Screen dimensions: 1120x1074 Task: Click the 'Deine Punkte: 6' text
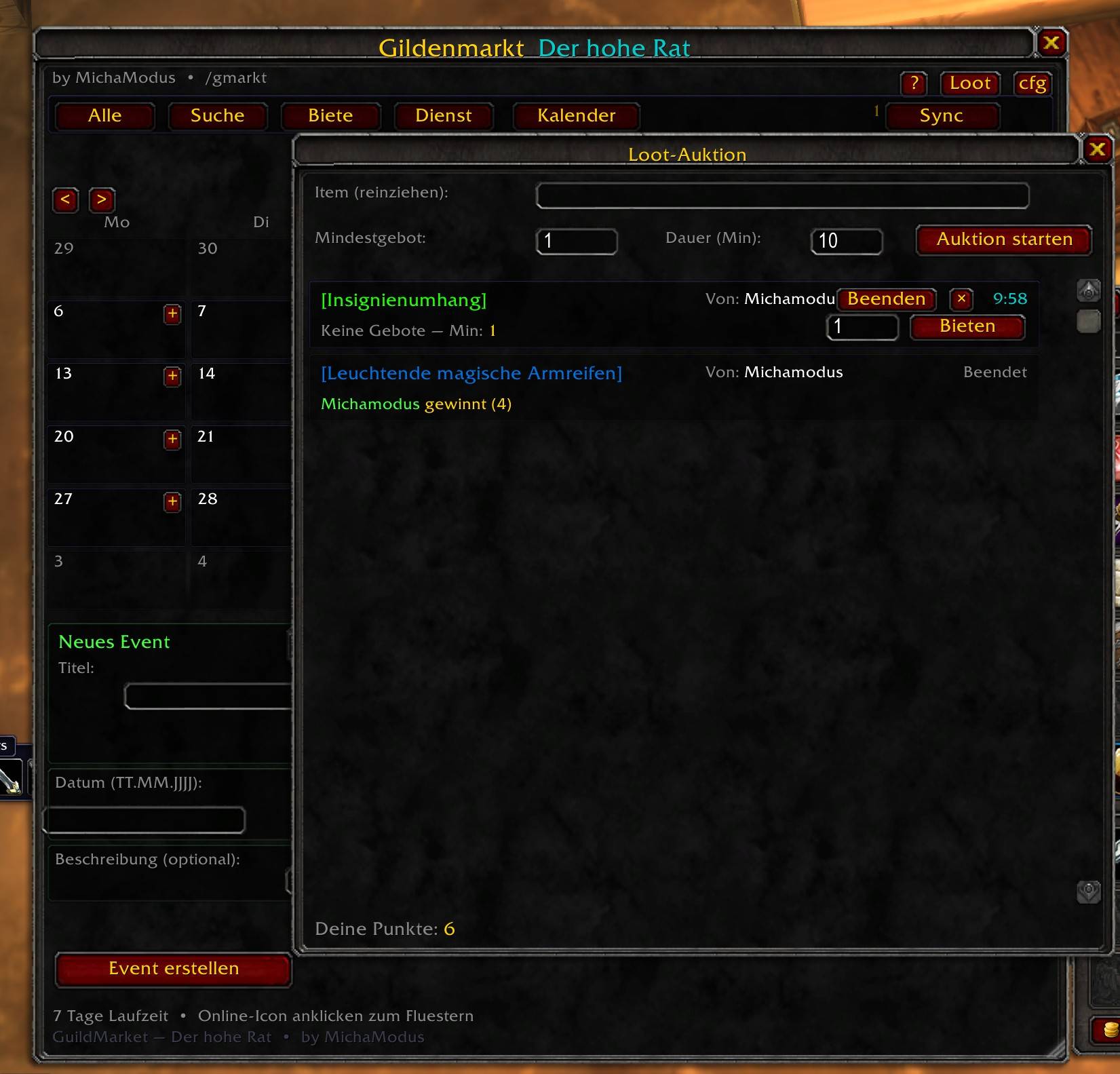(x=385, y=929)
